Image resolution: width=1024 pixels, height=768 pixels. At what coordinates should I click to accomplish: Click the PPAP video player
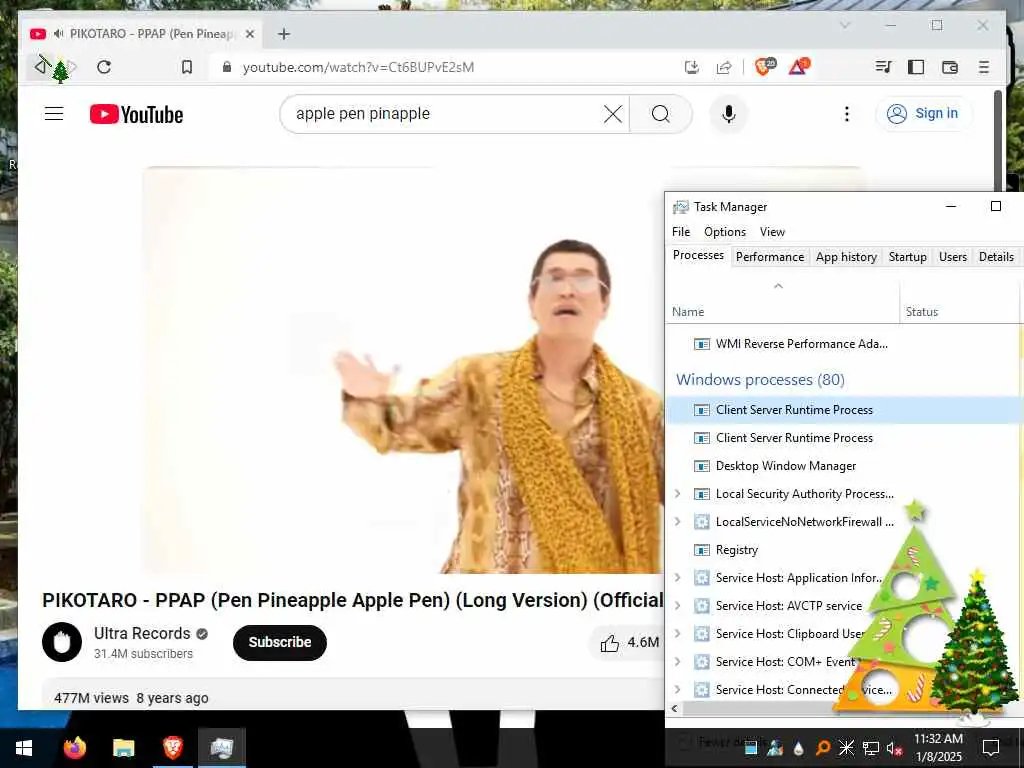pyautogui.click(x=403, y=370)
